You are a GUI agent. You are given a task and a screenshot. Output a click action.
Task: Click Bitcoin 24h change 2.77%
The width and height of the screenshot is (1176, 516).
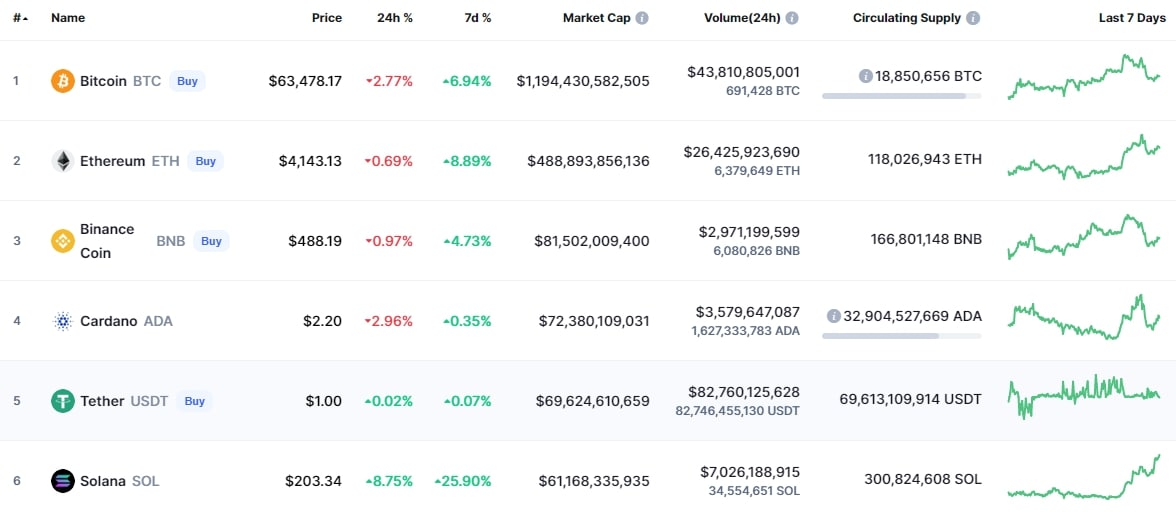coord(389,81)
